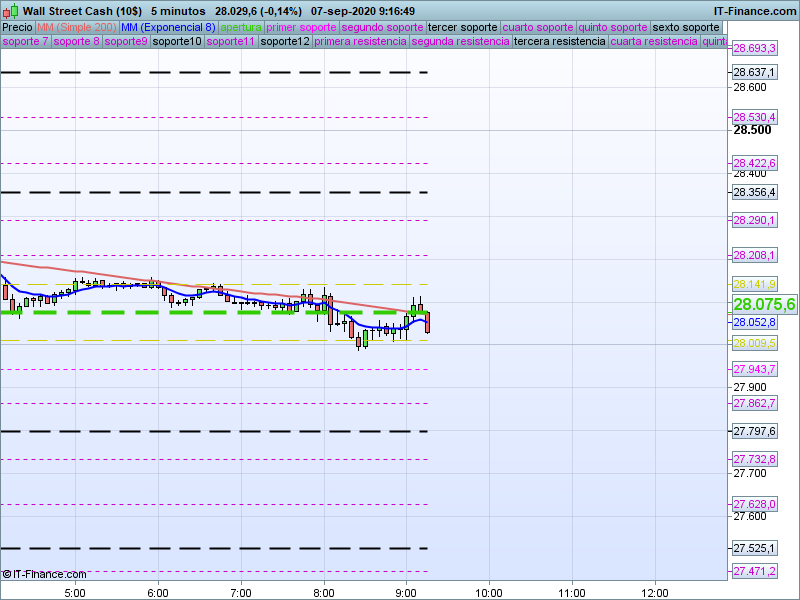Click the IT-Finance.com header text
Viewport: 800px width, 600px height.
(x=755, y=11)
